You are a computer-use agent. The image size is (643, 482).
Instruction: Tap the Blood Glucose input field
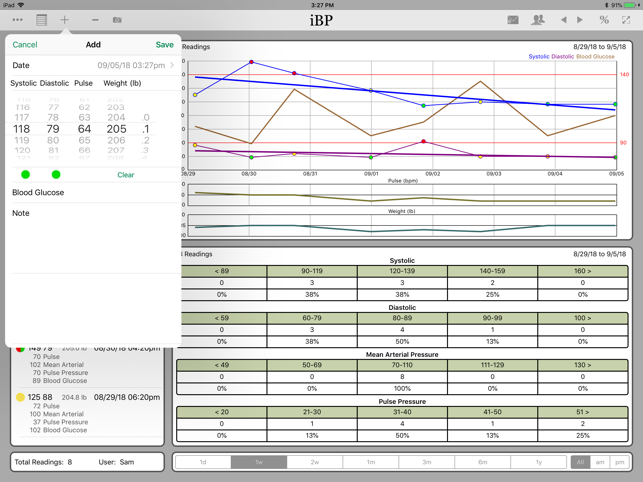point(93,193)
